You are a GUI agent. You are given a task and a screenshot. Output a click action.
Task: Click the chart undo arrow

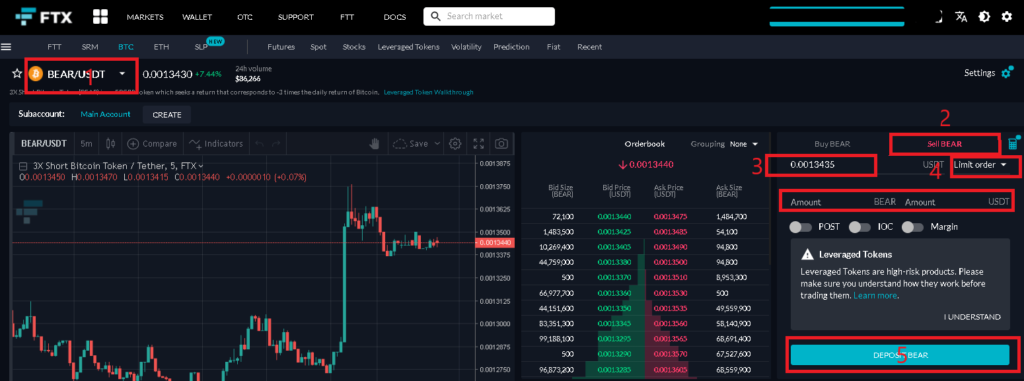click(x=259, y=144)
